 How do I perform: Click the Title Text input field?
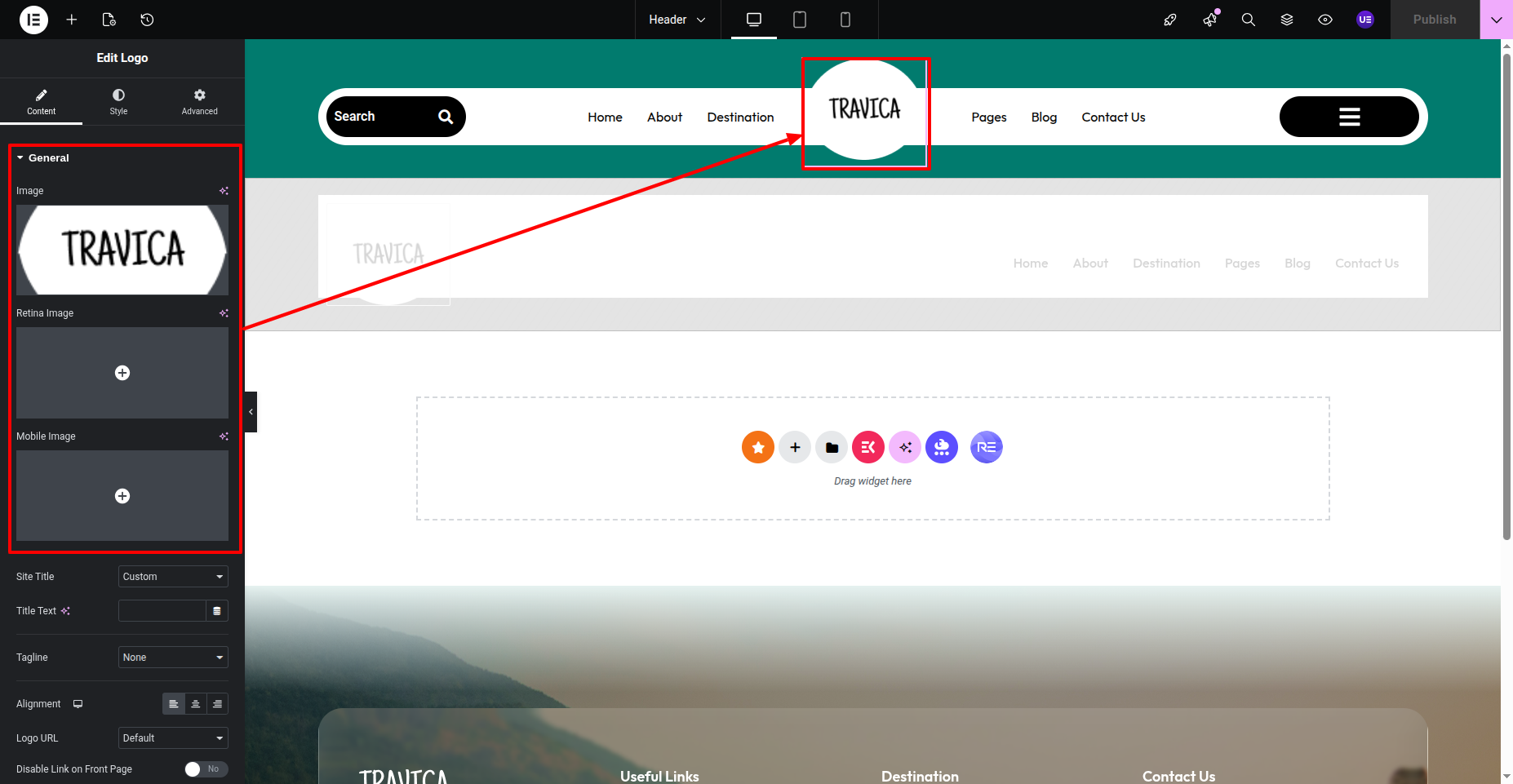(x=162, y=611)
